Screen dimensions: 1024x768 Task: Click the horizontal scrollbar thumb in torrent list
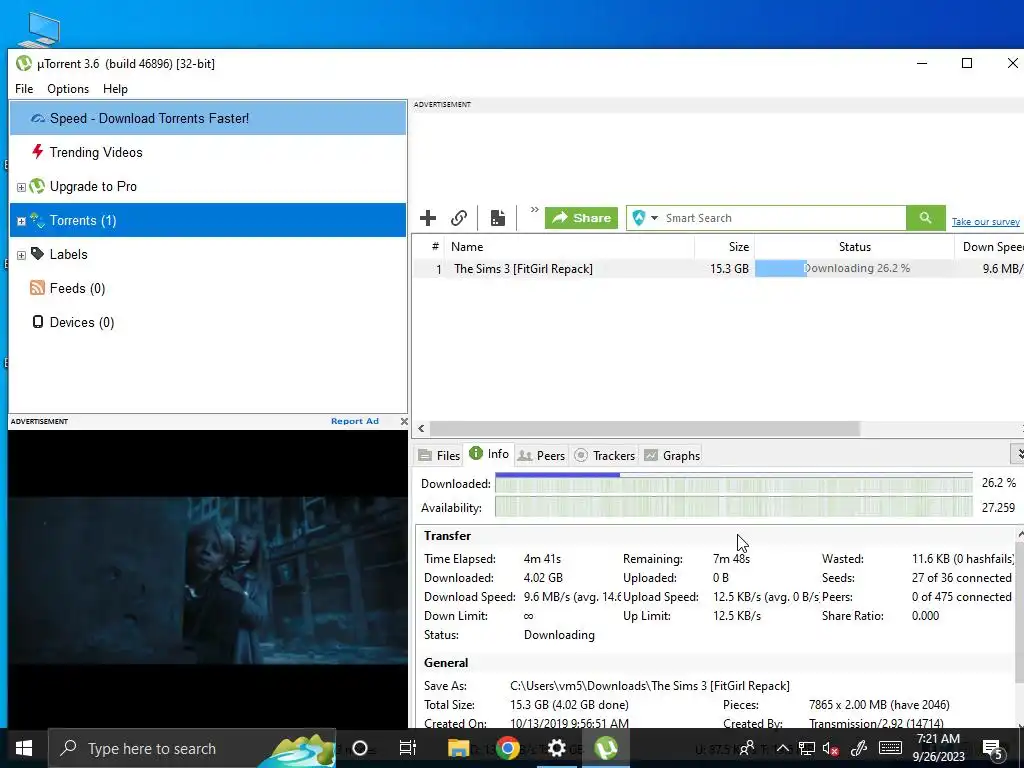[644, 428]
